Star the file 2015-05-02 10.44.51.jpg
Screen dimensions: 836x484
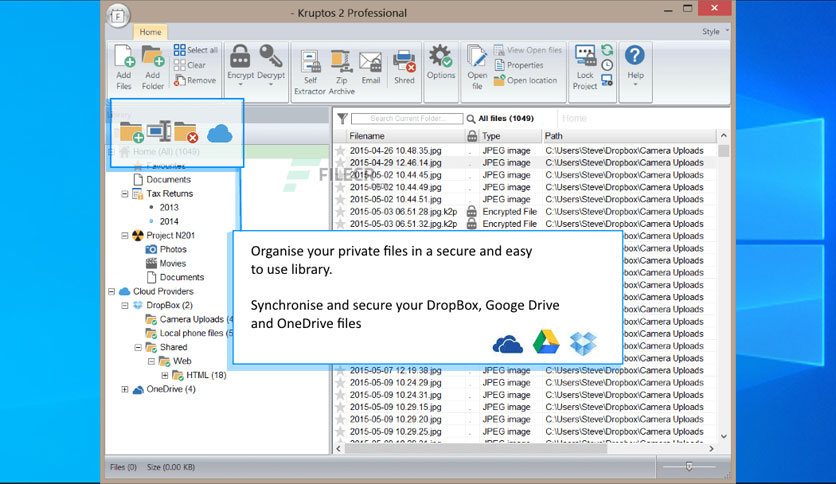coord(340,199)
